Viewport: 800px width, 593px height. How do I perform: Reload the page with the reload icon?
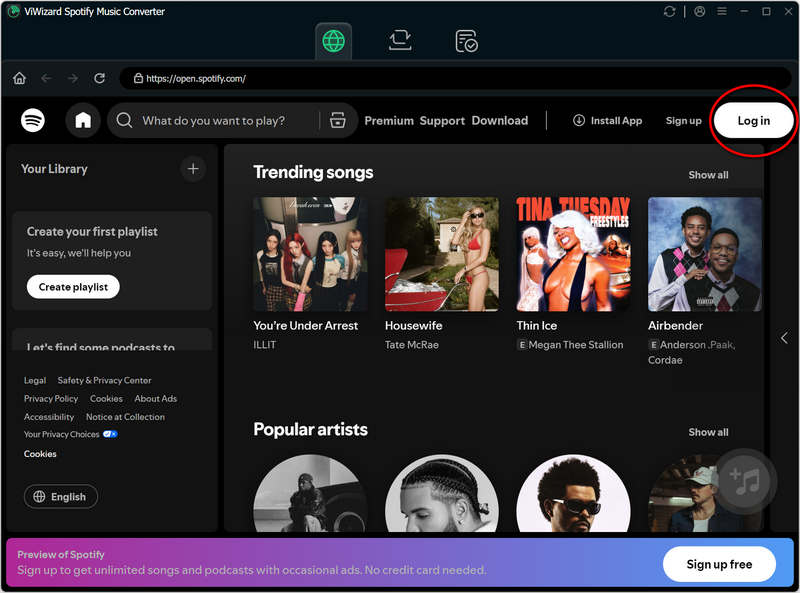[x=99, y=78]
